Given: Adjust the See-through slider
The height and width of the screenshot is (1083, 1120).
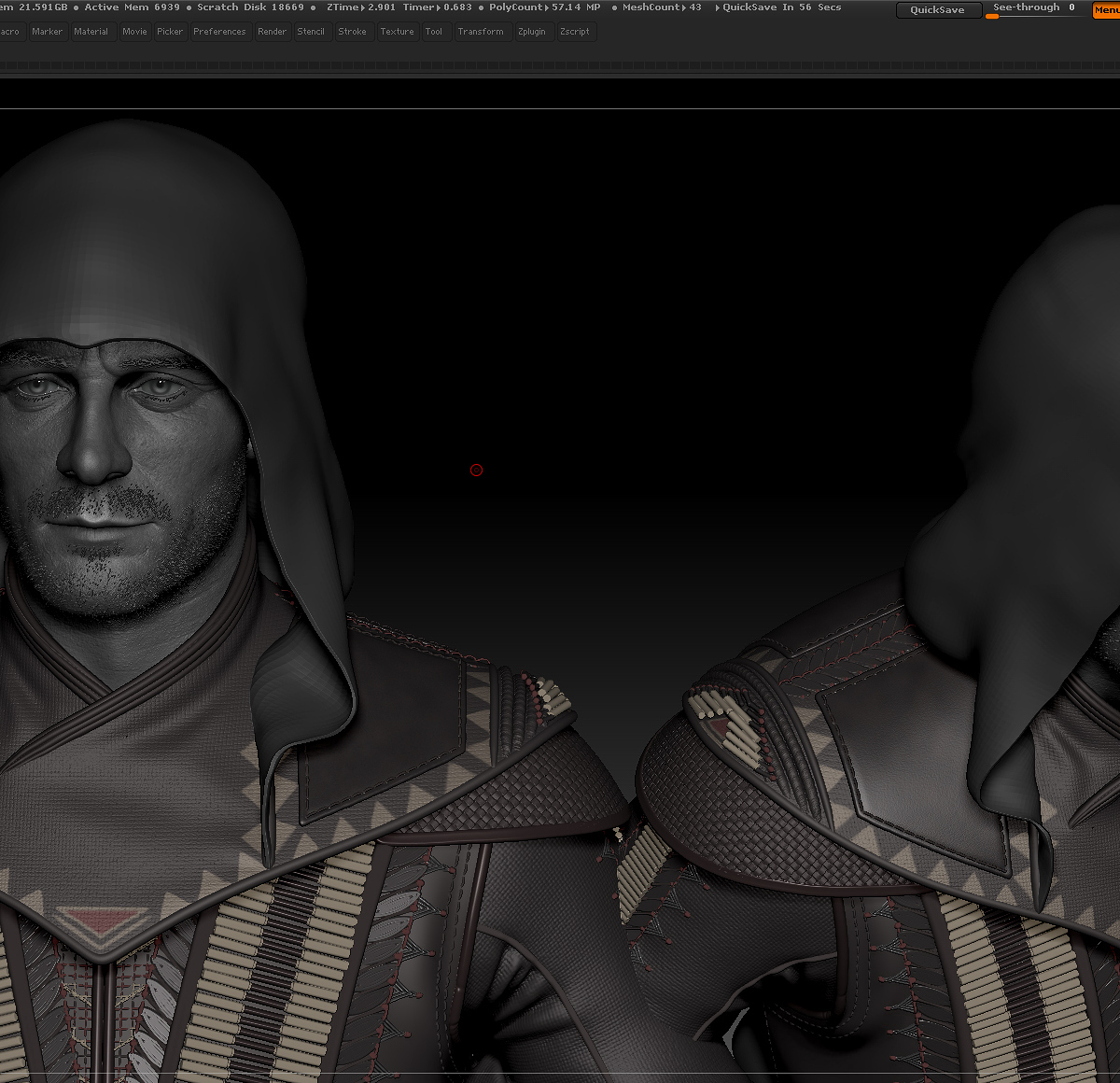Looking at the screenshot, I should (1034, 9).
